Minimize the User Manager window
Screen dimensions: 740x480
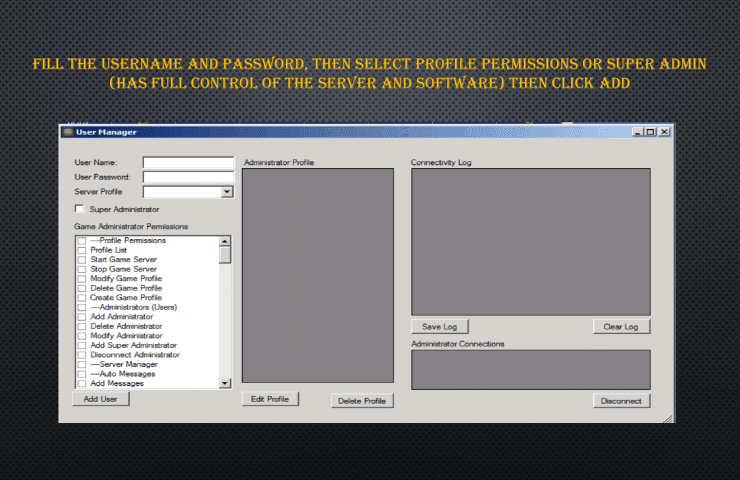(638, 132)
